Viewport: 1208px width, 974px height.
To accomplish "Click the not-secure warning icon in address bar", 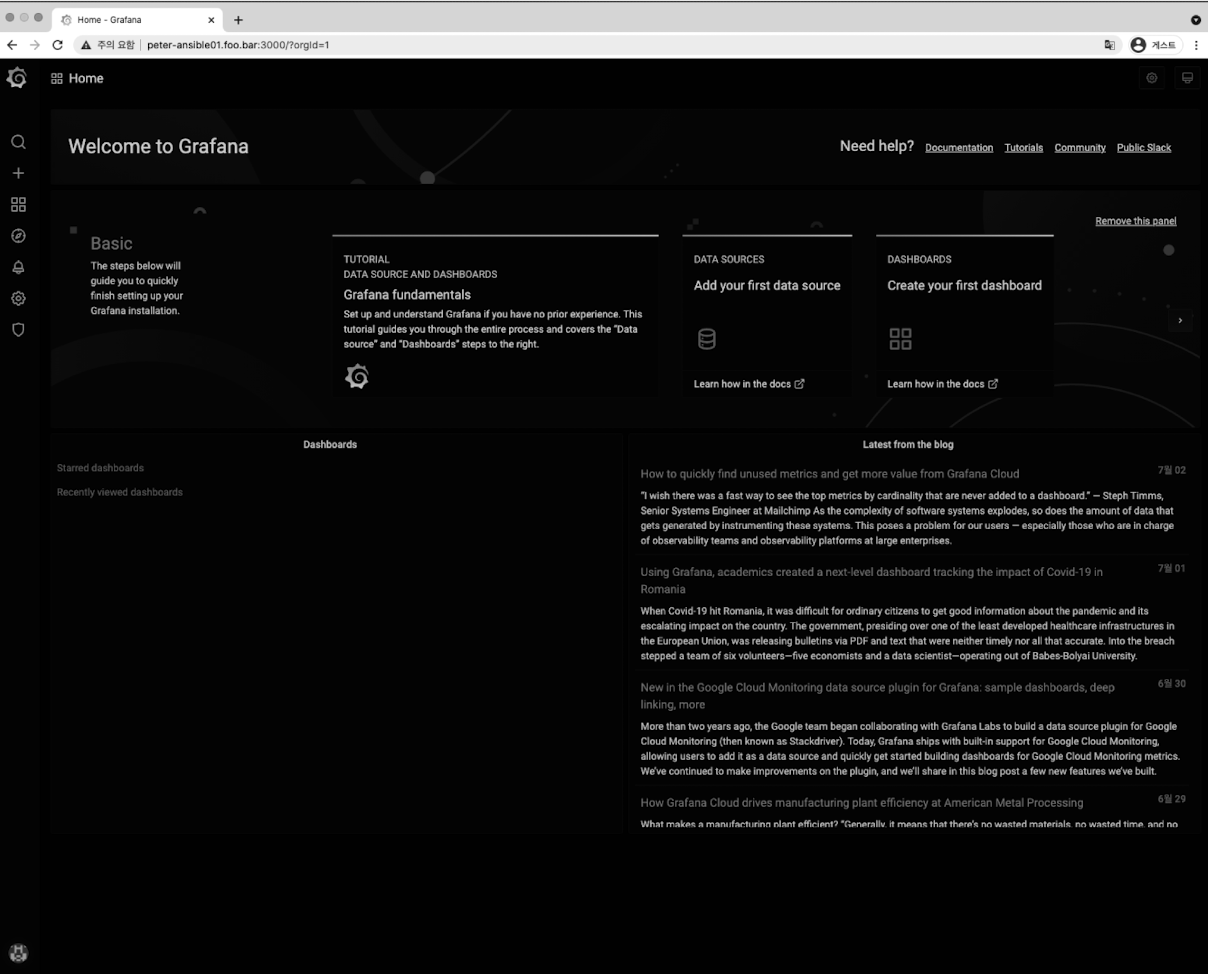I will click(87, 45).
